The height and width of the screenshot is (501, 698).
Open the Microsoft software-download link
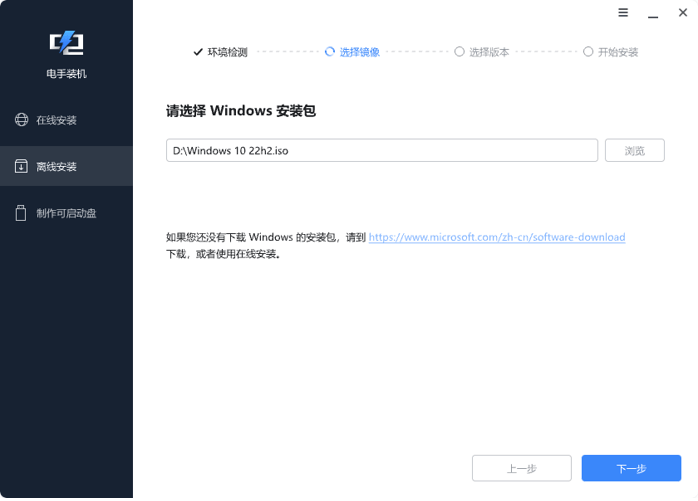coord(497,237)
